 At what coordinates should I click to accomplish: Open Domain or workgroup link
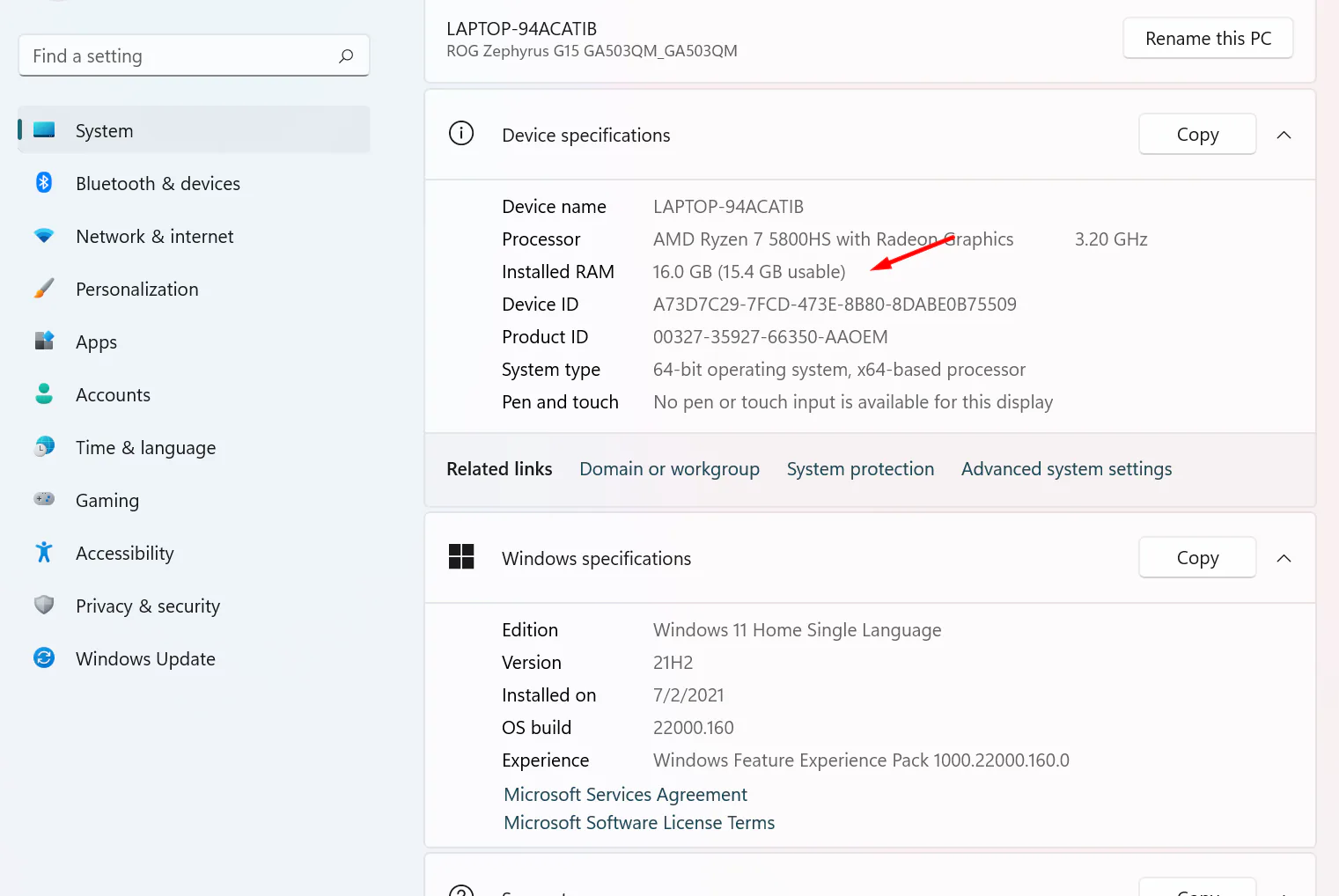click(x=669, y=469)
